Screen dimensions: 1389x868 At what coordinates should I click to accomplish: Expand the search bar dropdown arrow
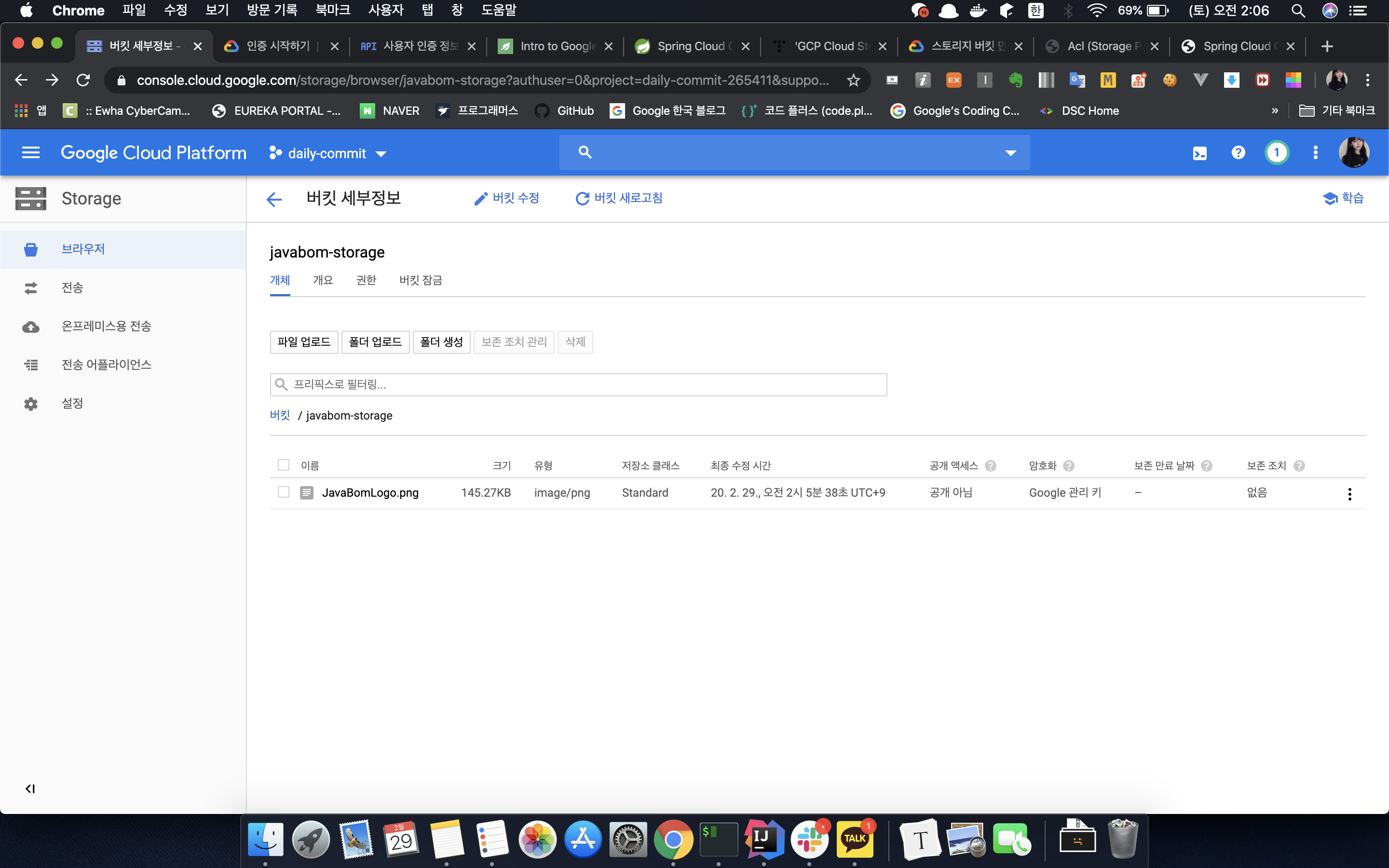1010,153
